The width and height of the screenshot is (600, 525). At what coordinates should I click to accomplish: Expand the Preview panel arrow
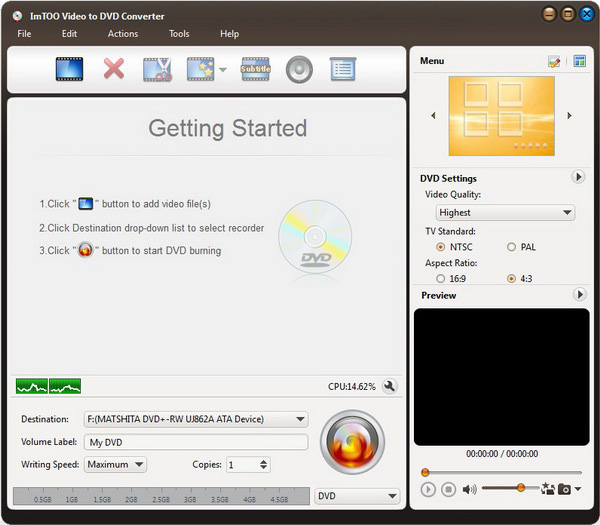(580, 295)
